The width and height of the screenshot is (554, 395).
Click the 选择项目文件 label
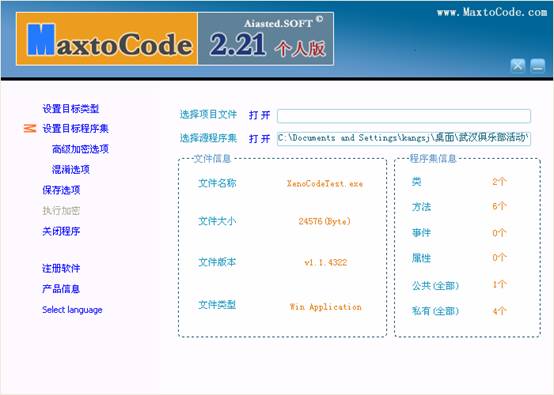(208, 114)
